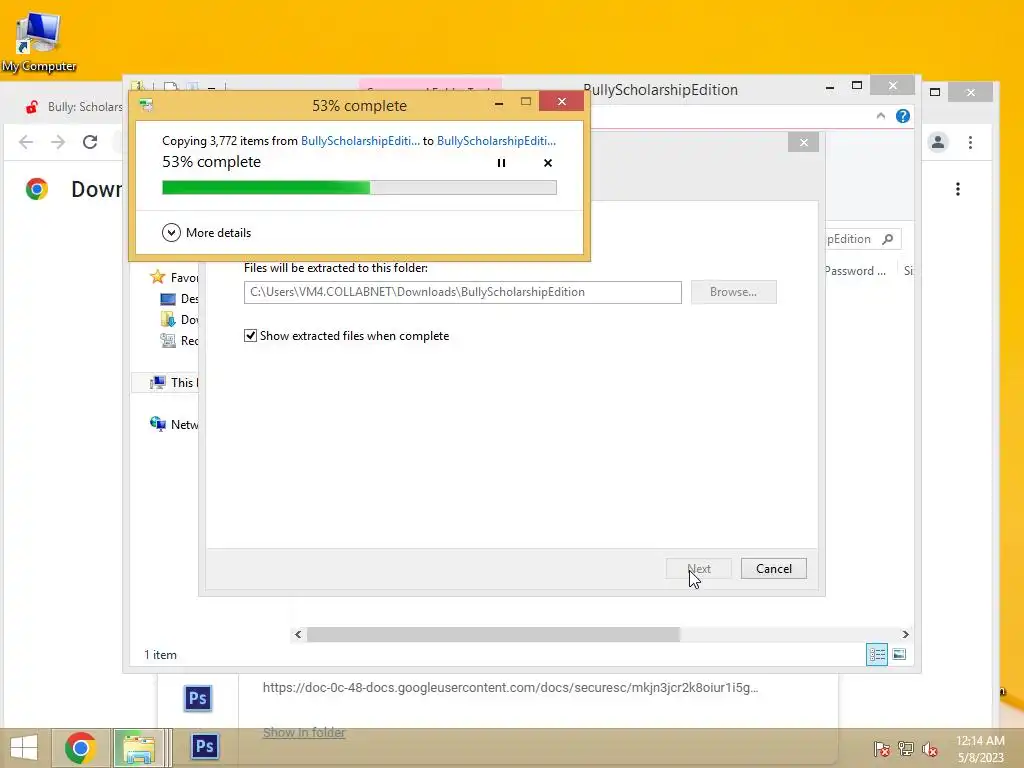Image resolution: width=1024 pixels, height=768 pixels.
Task: Click the extraction folder path field
Action: (x=462, y=292)
